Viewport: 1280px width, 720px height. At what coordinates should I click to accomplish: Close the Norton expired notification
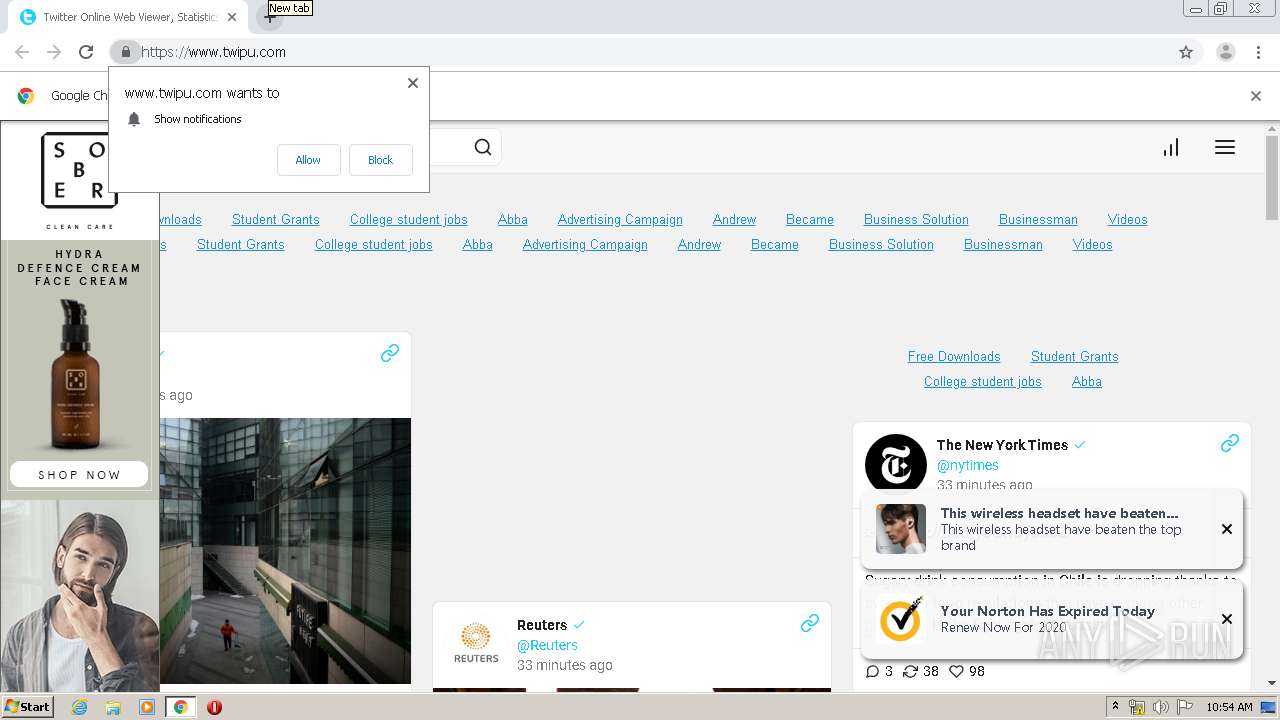(x=1227, y=619)
